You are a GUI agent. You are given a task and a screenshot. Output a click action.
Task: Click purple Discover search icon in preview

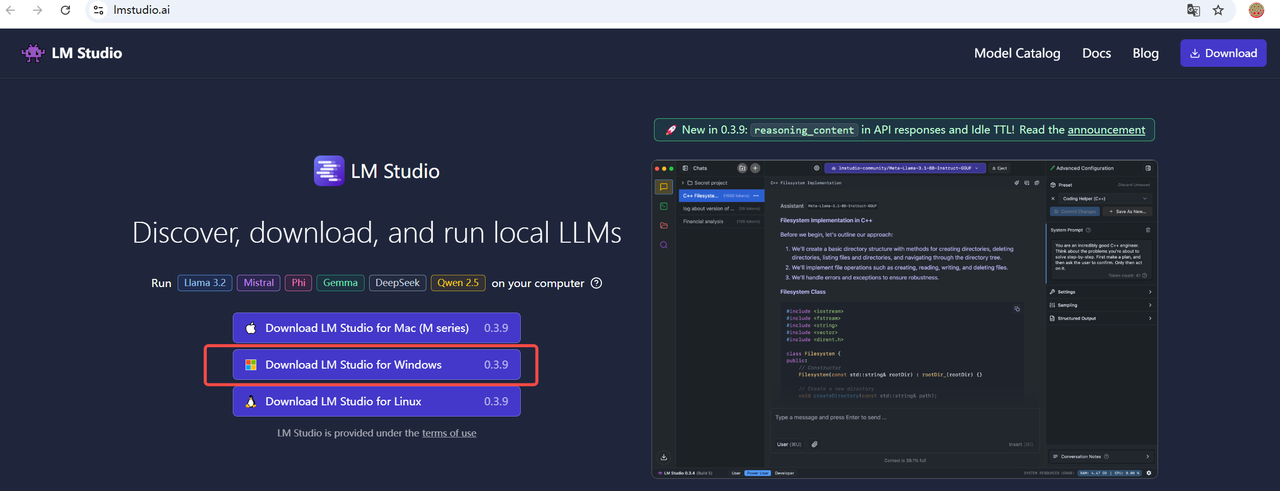click(x=664, y=244)
